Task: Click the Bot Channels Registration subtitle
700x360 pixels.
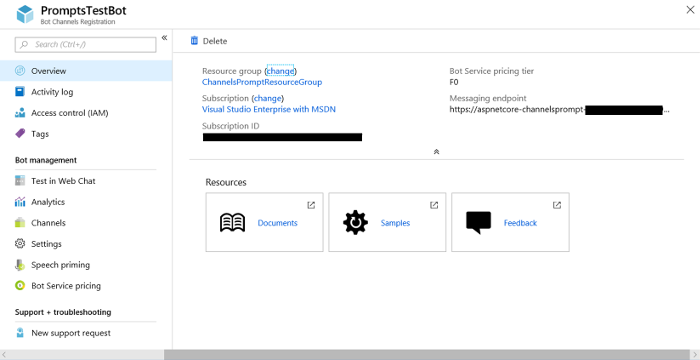Action: 78,22
